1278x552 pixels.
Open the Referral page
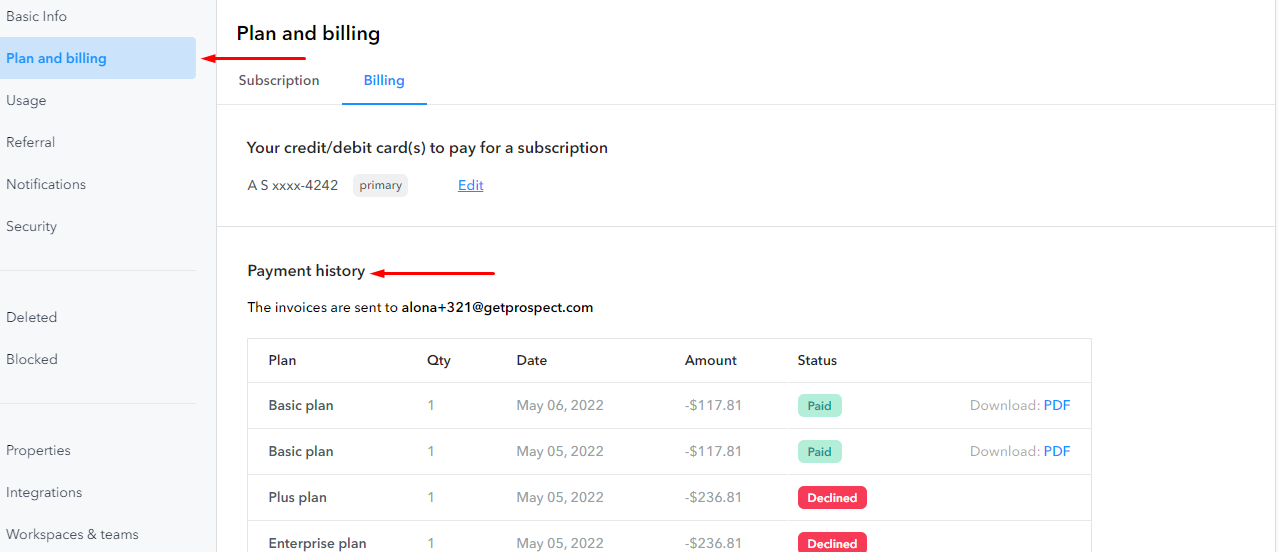pos(31,142)
